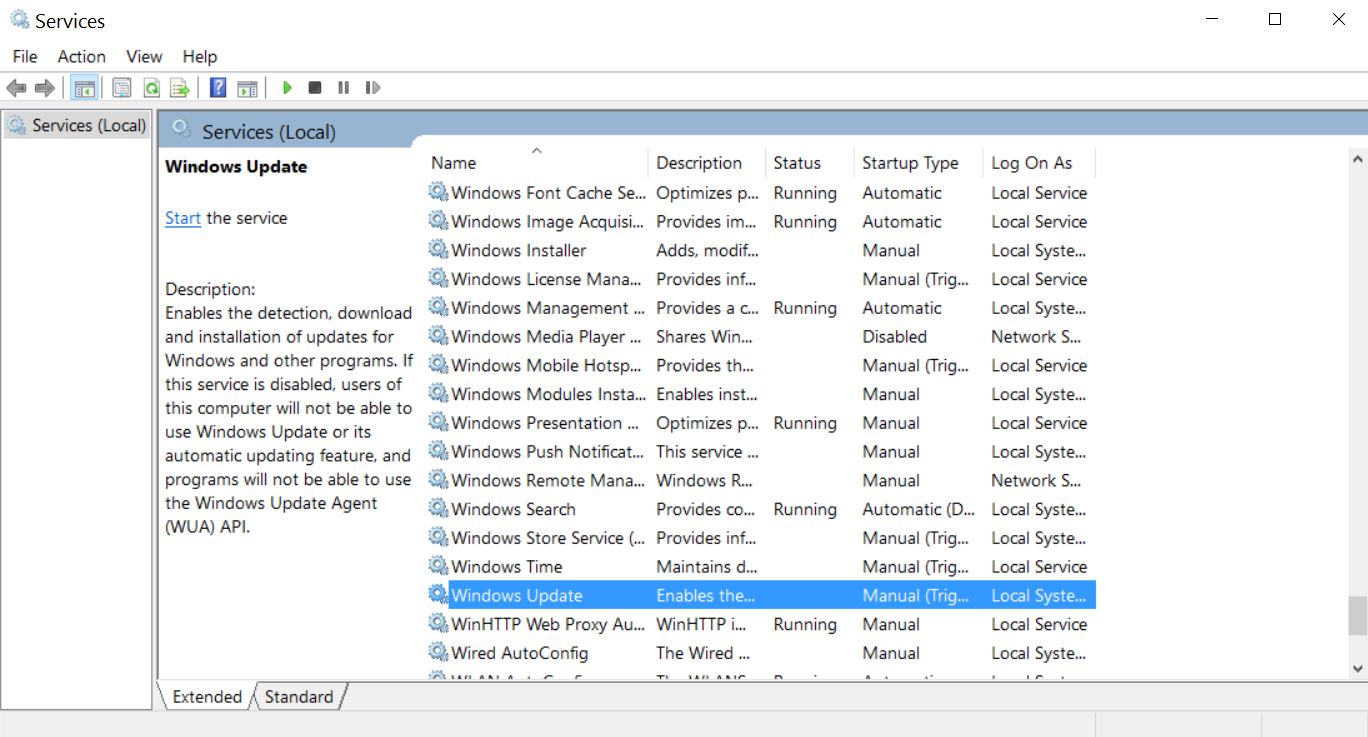Click 'The Wired ...' description cell
This screenshot has height=737, width=1368.
click(x=702, y=653)
